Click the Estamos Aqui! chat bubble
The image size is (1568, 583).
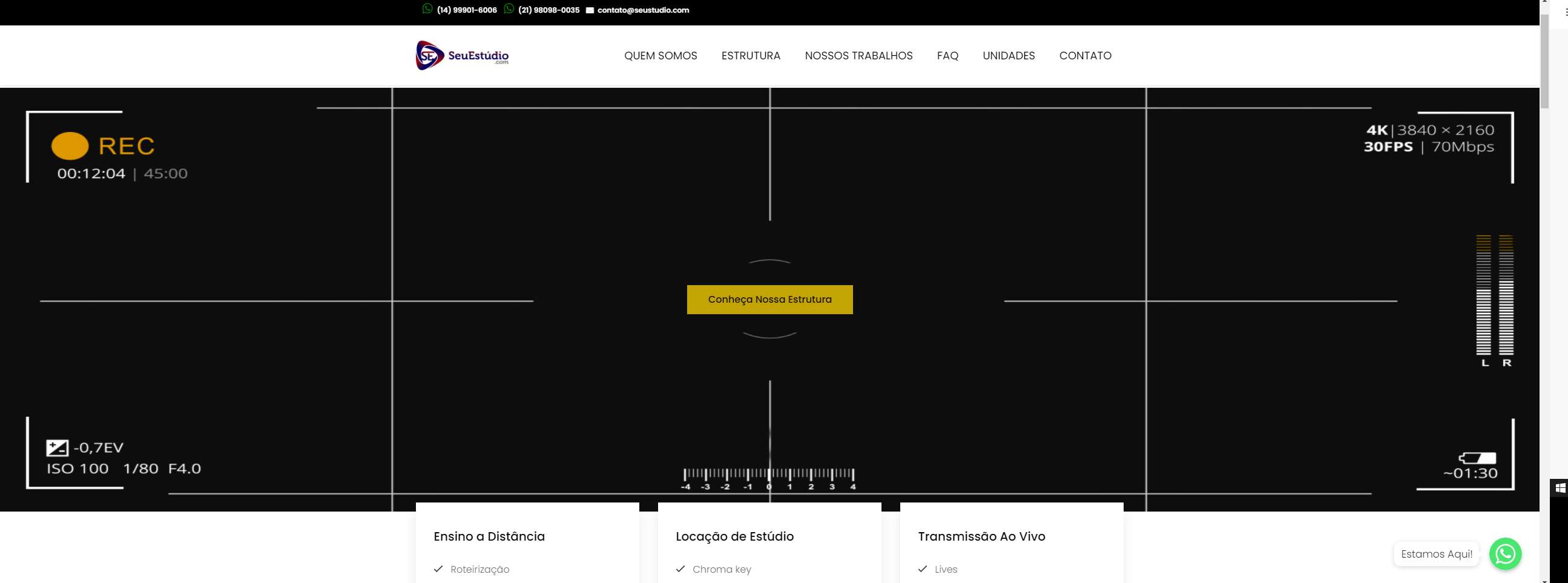1436,554
